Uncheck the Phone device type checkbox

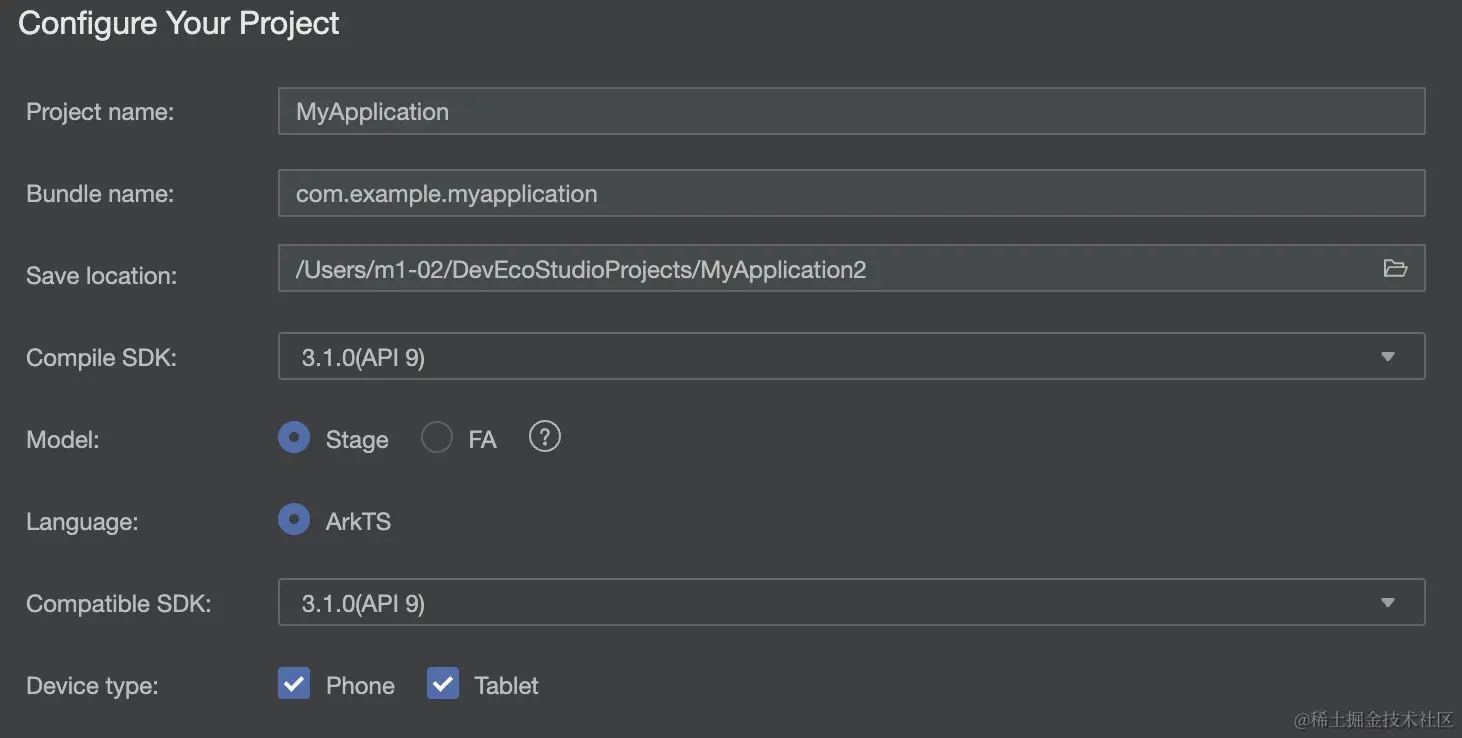click(294, 684)
